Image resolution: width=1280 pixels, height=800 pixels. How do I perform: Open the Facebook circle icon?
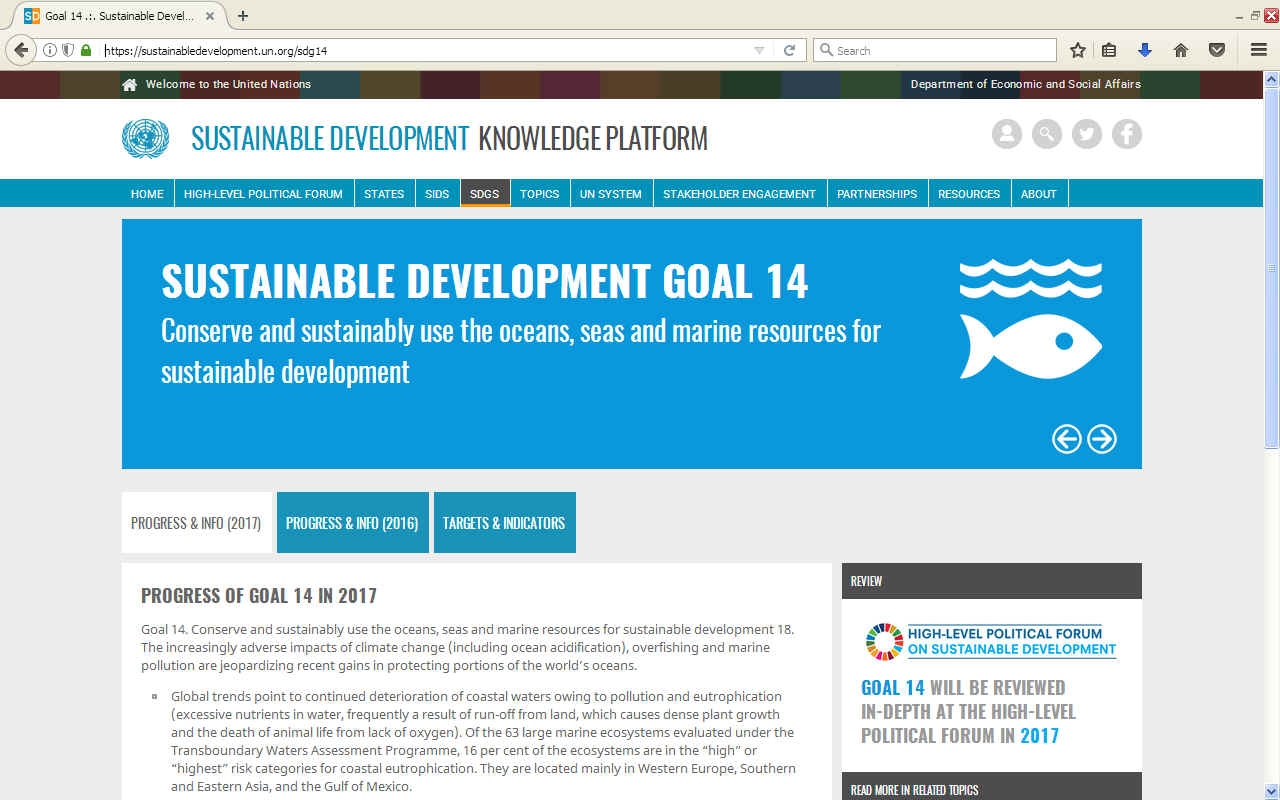pos(1127,134)
